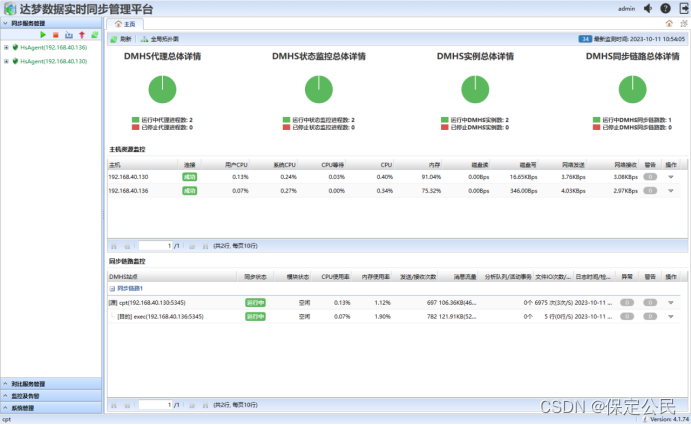This screenshot has height=425, width=691.
Task: Open the action dropdown for the cpt source row
Action: pyautogui.click(x=671, y=302)
